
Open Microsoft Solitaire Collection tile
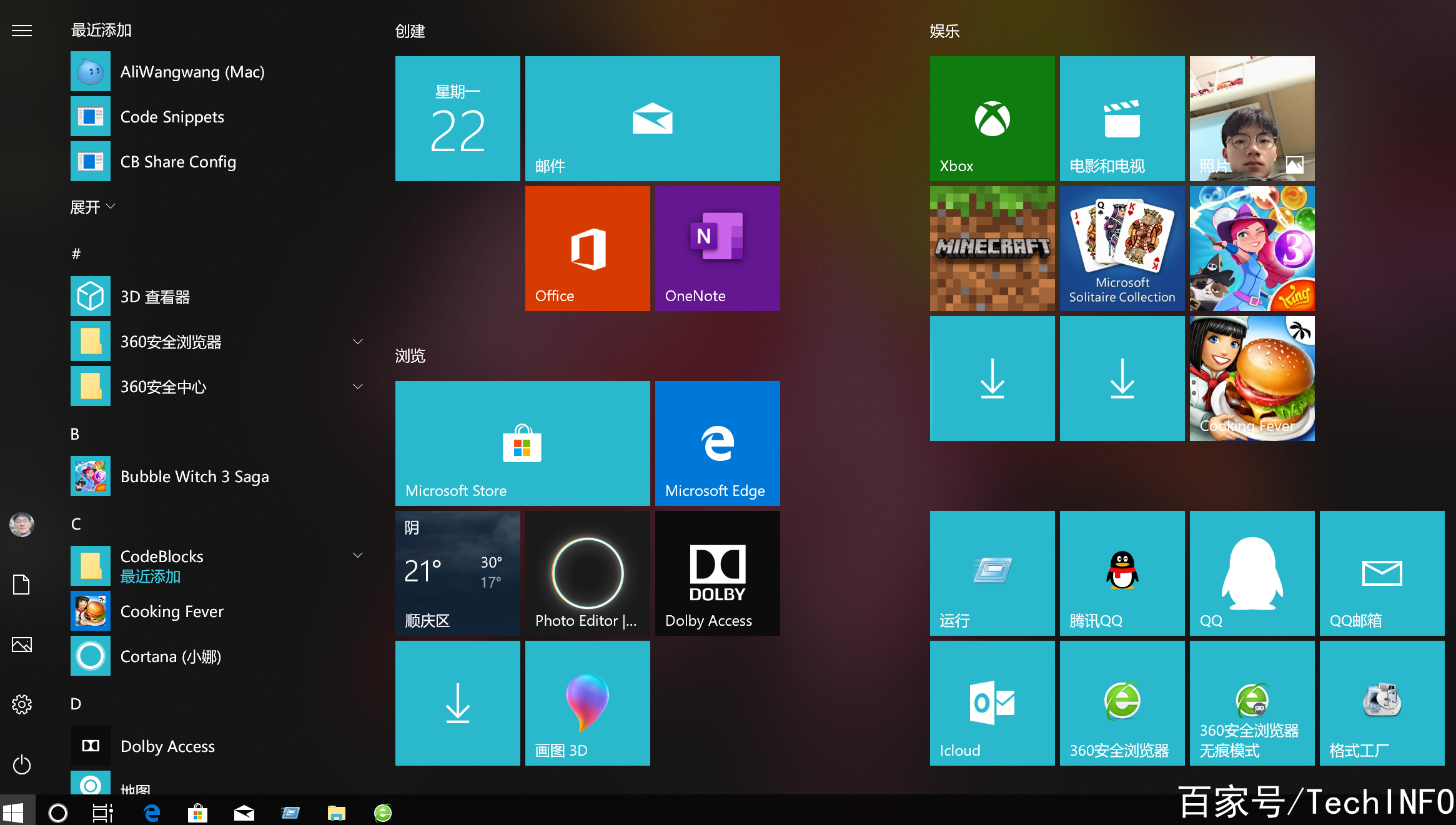click(x=1122, y=249)
